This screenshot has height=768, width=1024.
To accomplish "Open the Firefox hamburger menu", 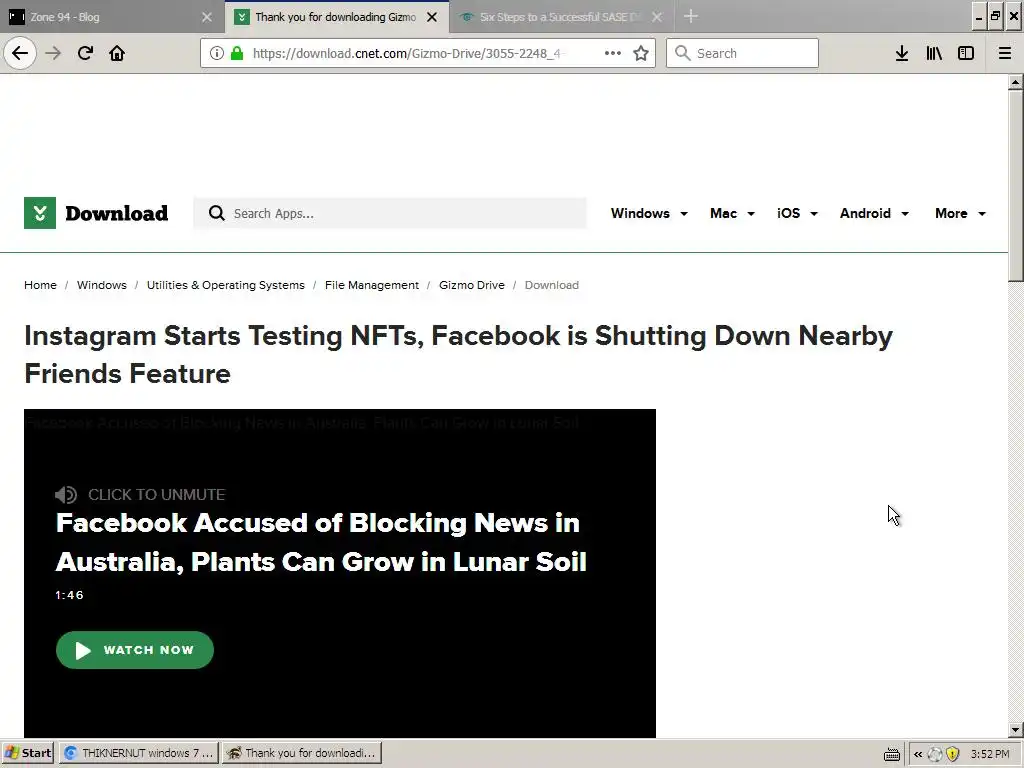I will tap(1005, 53).
